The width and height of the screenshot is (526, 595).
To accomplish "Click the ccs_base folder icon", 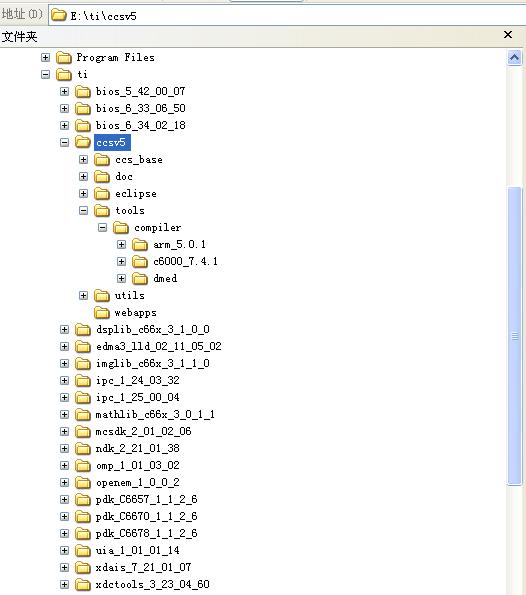I will (102, 160).
